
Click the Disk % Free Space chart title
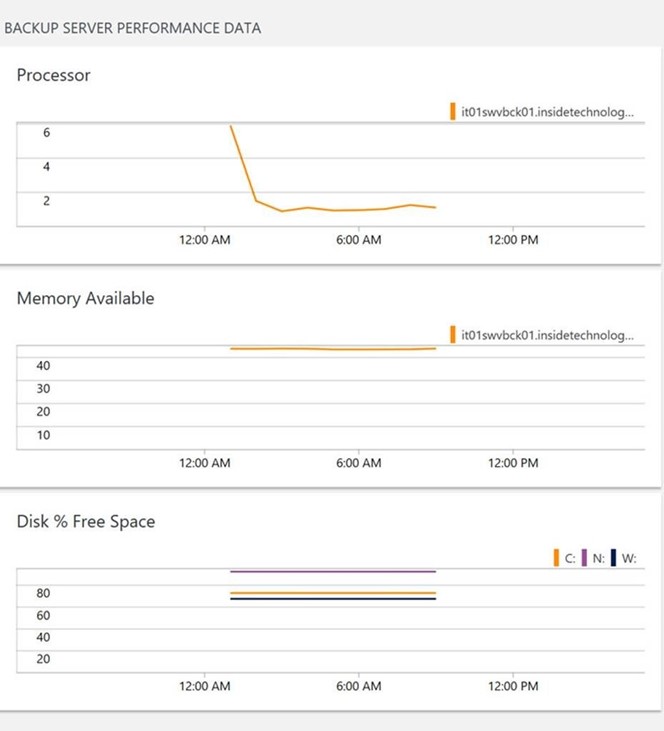tap(86, 521)
